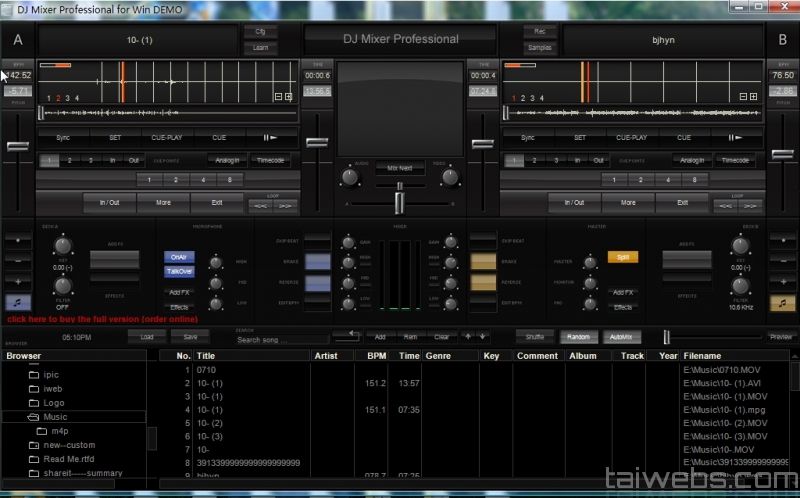Zoom in deck B waveform with plus icon
Viewport: 800px width, 498px height.
(753, 97)
